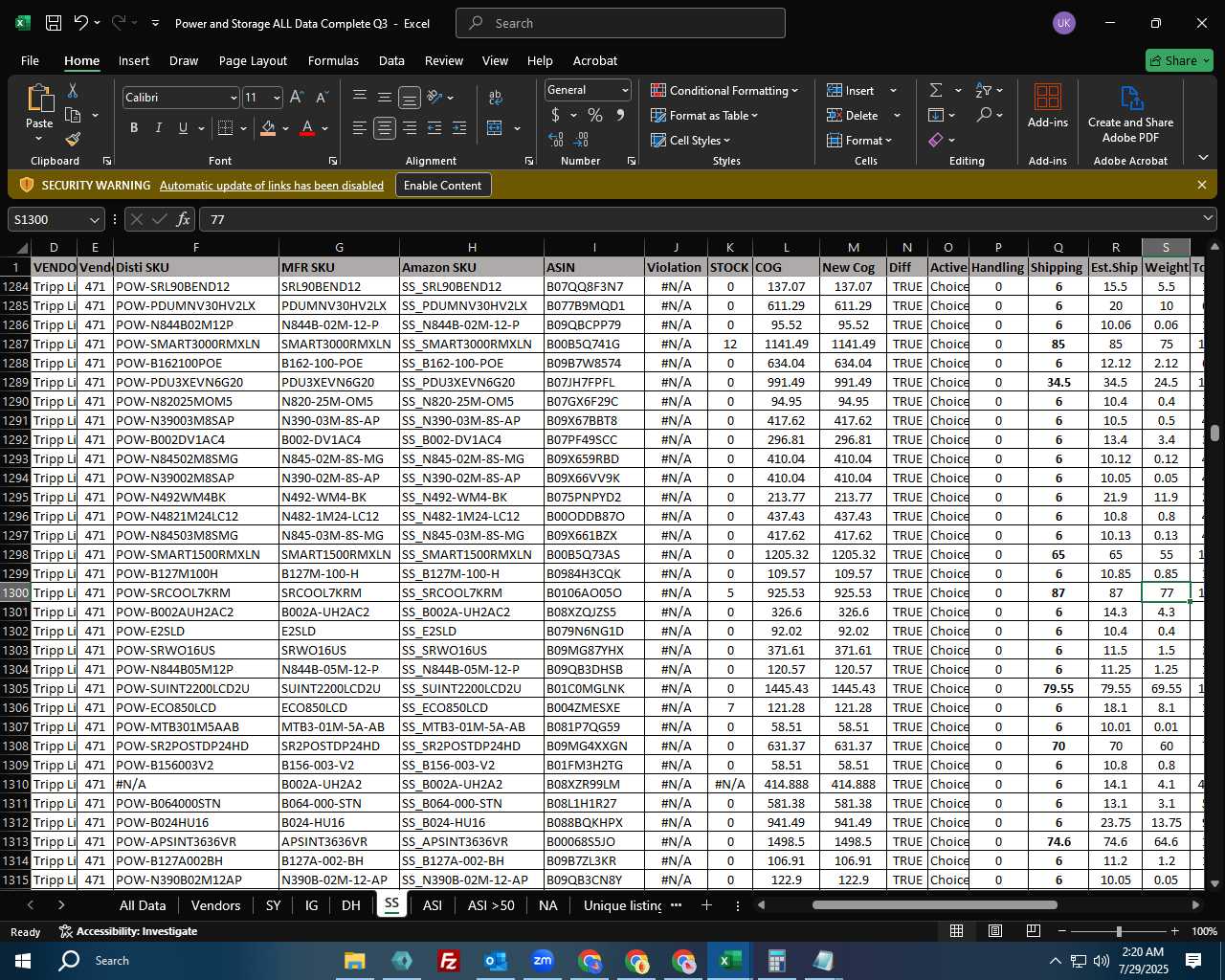
Task: Open Sort & Filter icon
Action: coord(983,90)
